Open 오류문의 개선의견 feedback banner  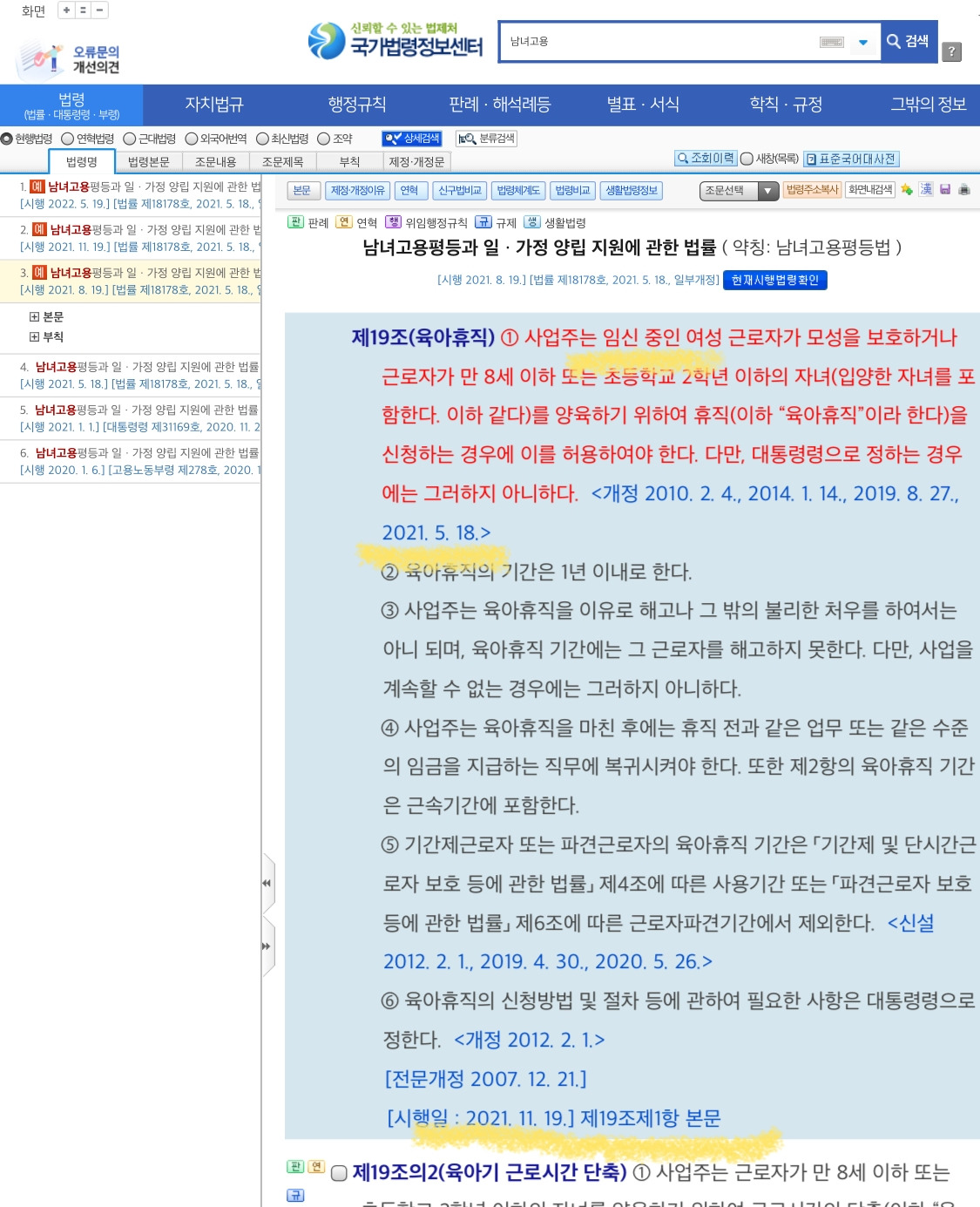tap(68, 60)
